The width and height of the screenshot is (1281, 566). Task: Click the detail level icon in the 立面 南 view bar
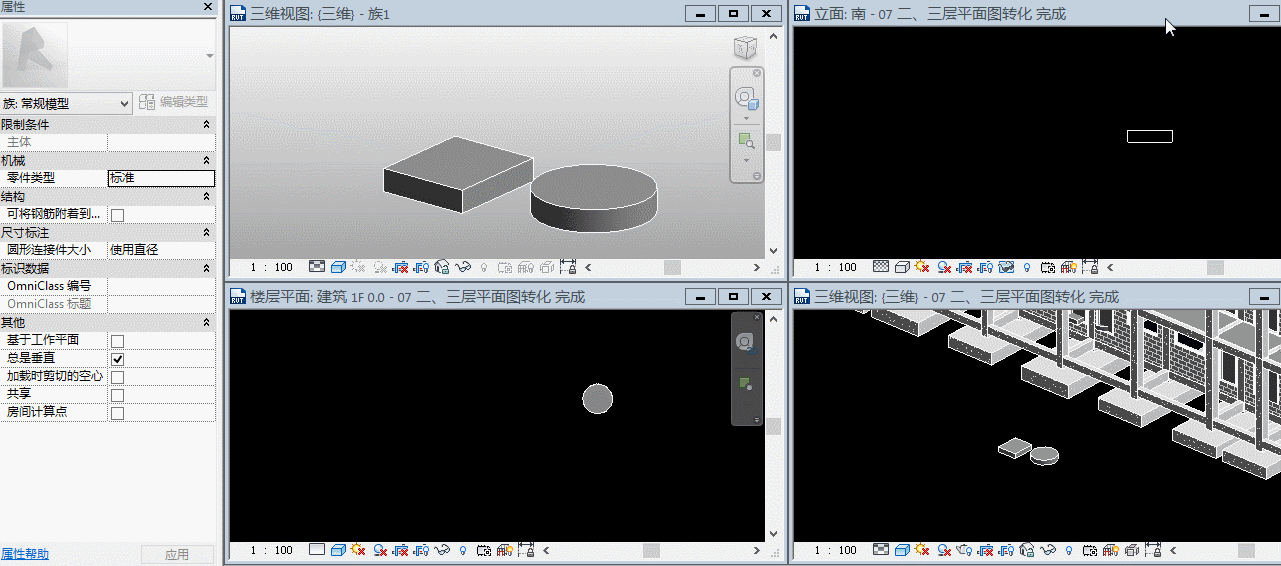881,267
